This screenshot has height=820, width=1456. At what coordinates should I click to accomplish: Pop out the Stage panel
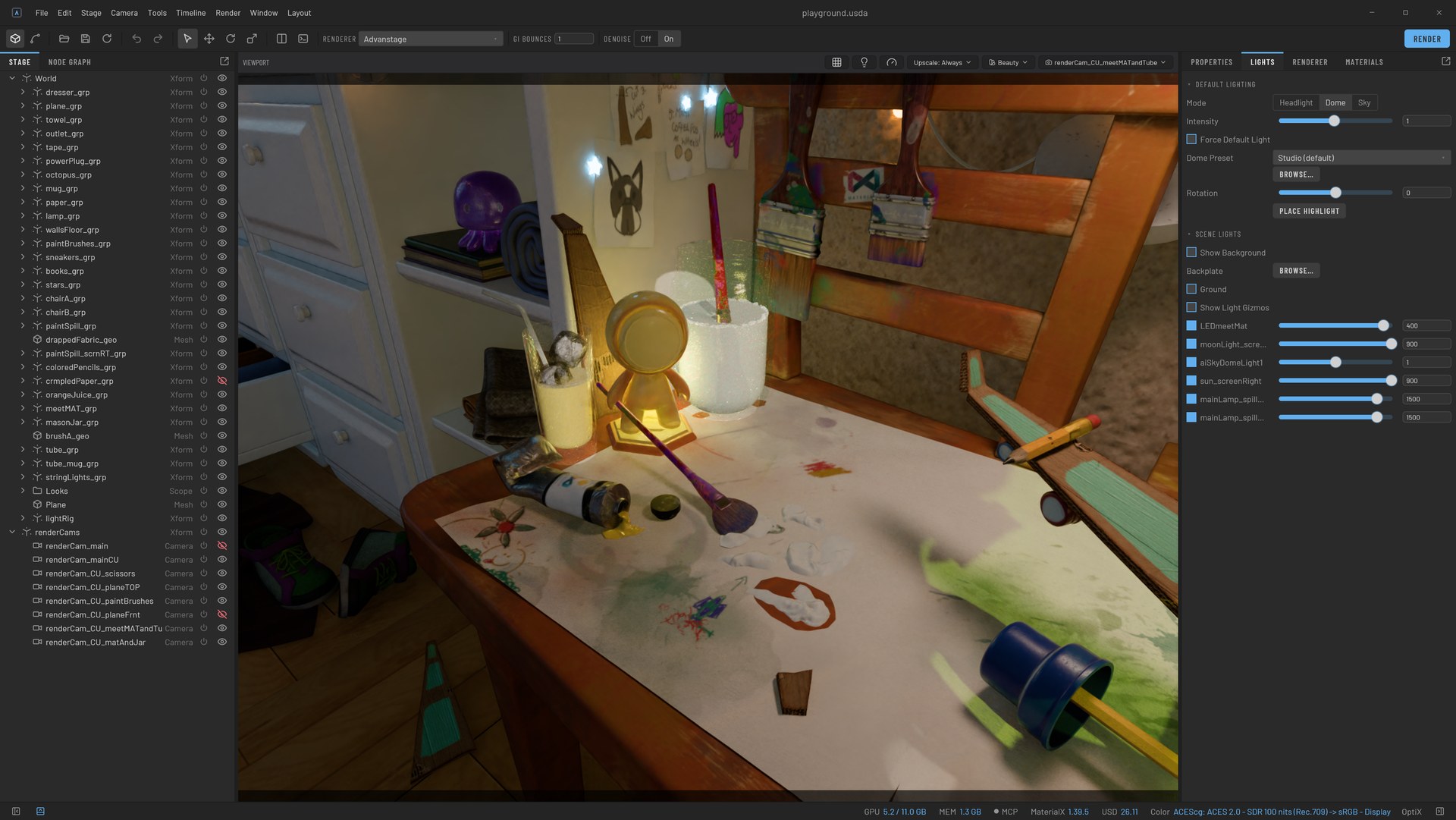click(224, 61)
